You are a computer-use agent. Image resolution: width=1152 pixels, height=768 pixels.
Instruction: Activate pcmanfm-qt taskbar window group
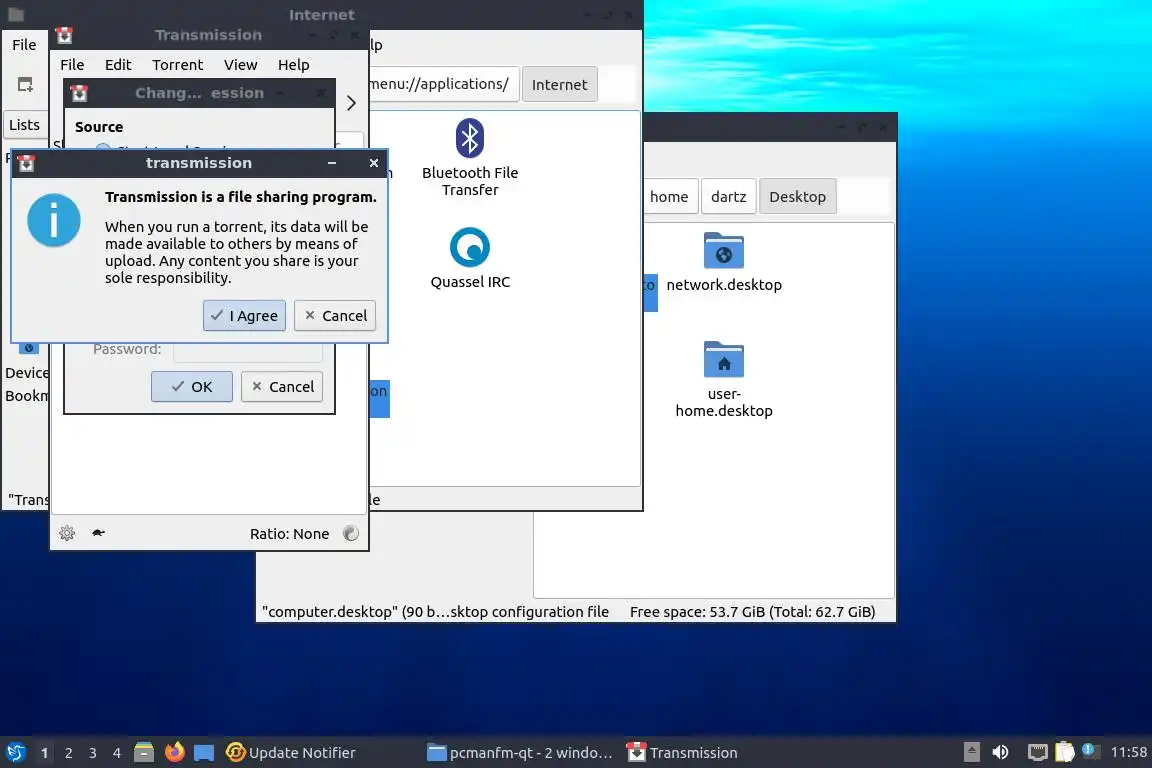(519, 753)
